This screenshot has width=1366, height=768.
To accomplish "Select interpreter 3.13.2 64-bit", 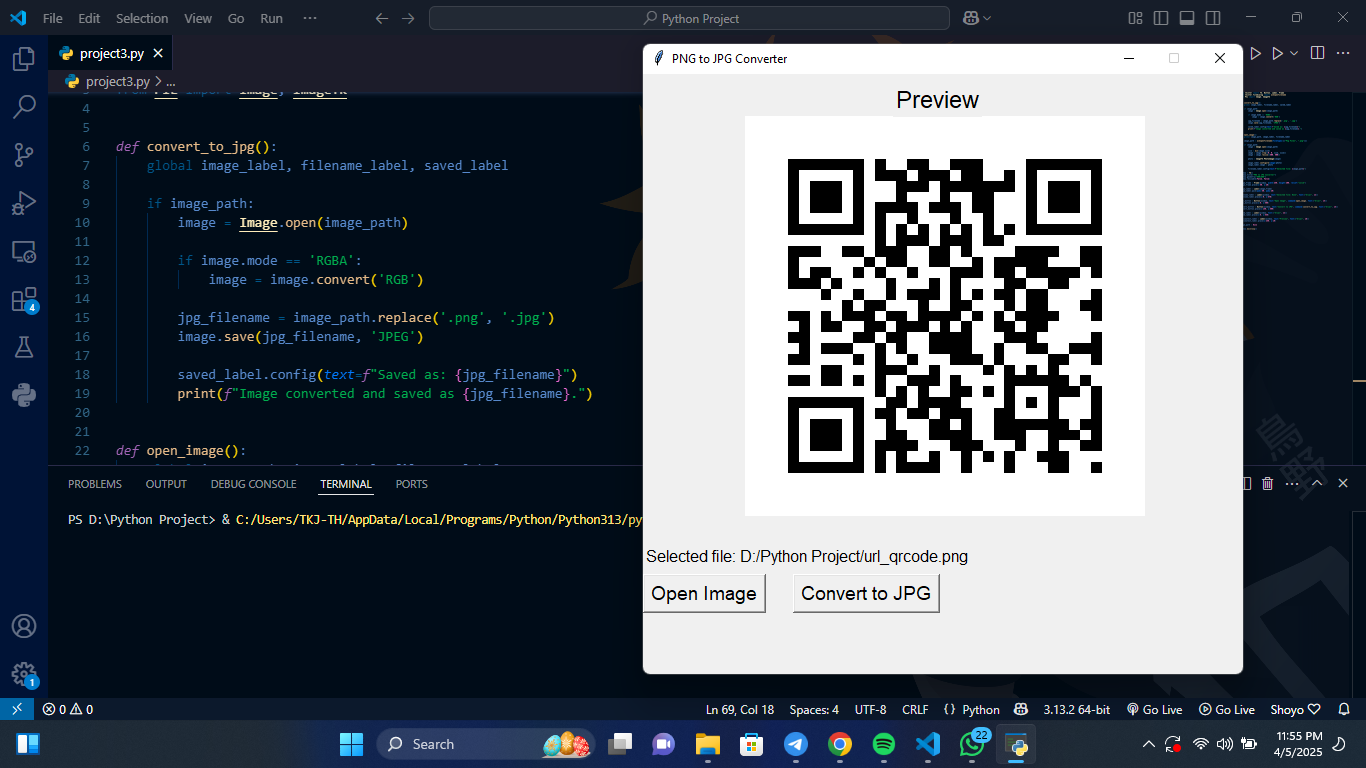I will click(1076, 709).
